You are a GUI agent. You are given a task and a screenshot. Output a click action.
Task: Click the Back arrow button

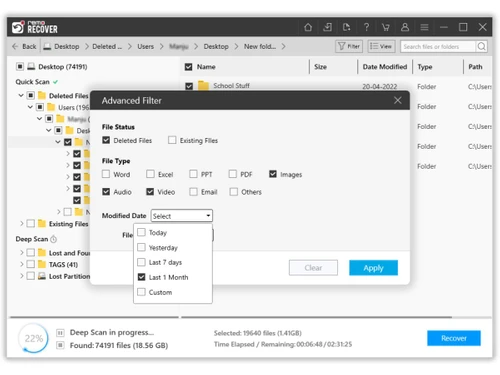24,46
